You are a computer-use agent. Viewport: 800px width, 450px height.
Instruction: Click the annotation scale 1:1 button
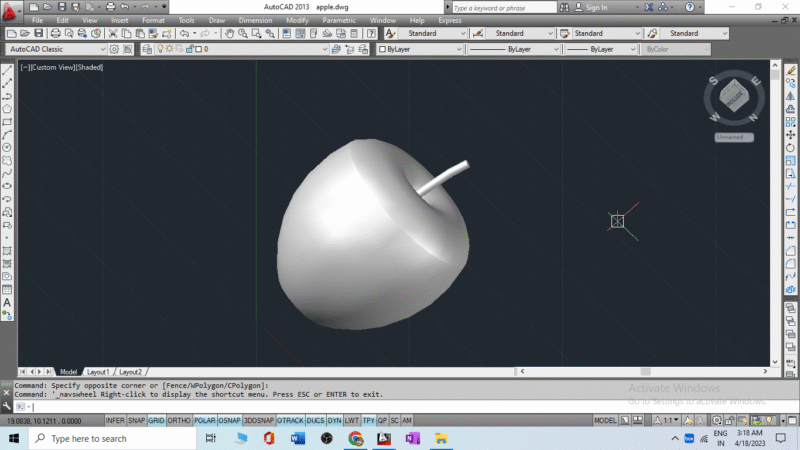pos(667,420)
